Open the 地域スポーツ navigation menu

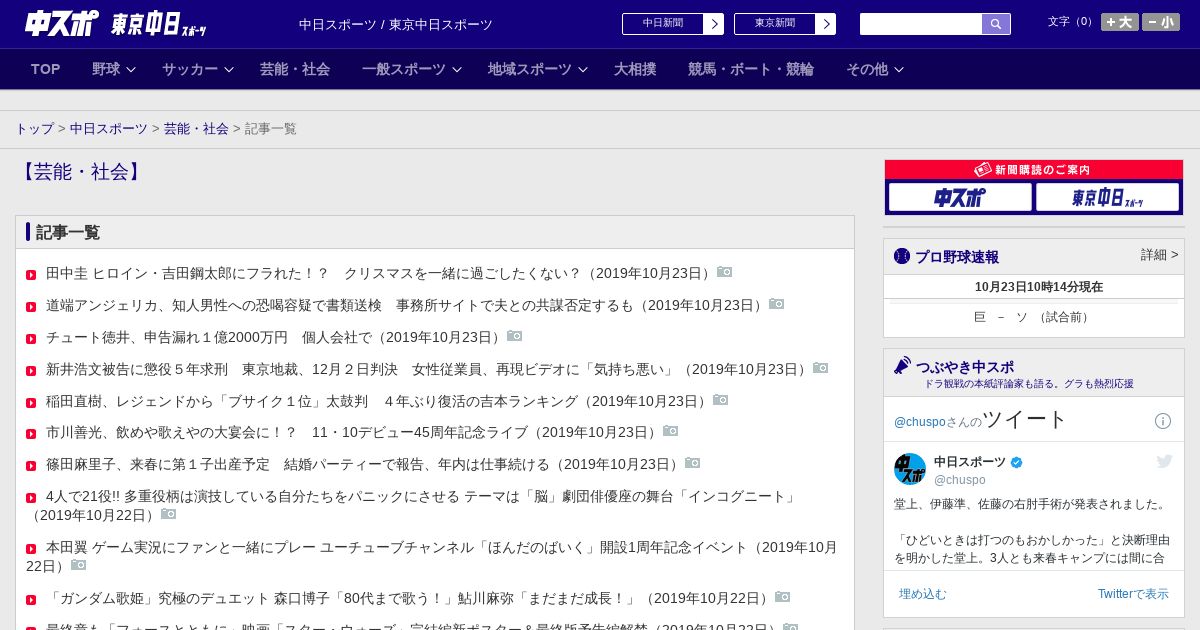coord(530,69)
